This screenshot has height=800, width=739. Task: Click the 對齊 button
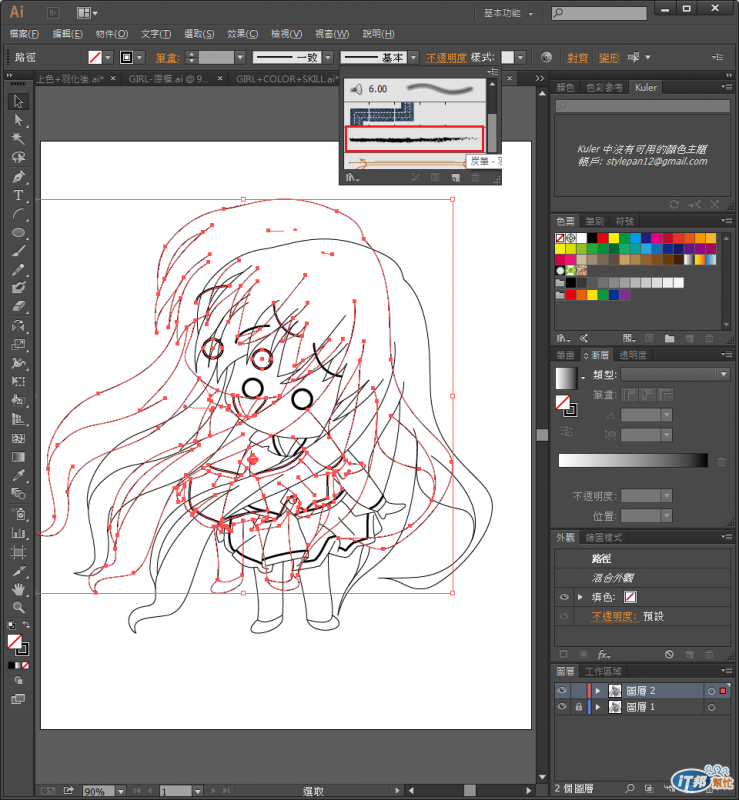577,58
